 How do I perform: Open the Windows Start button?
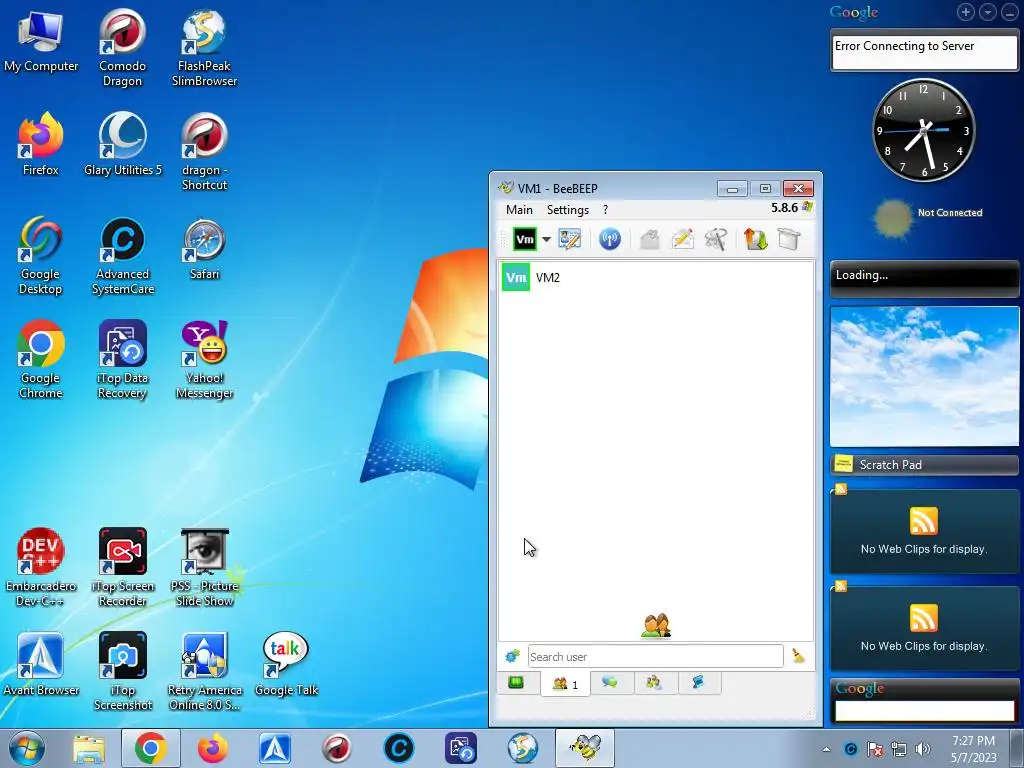coord(27,748)
